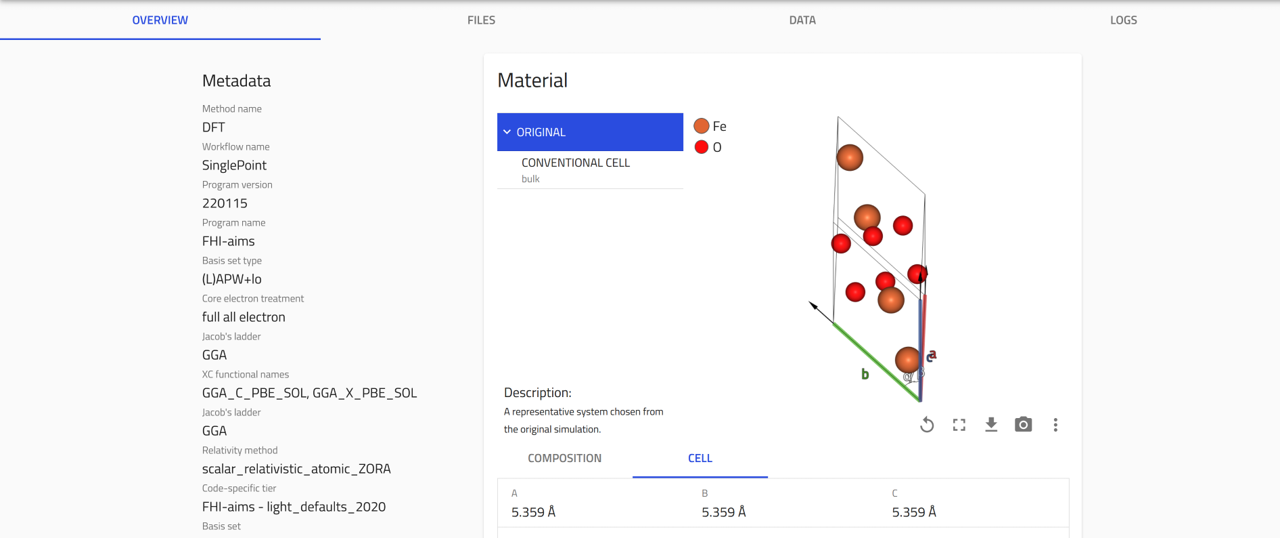Go to the OVERVIEW tab
This screenshot has height=538, width=1280.
[x=160, y=20]
